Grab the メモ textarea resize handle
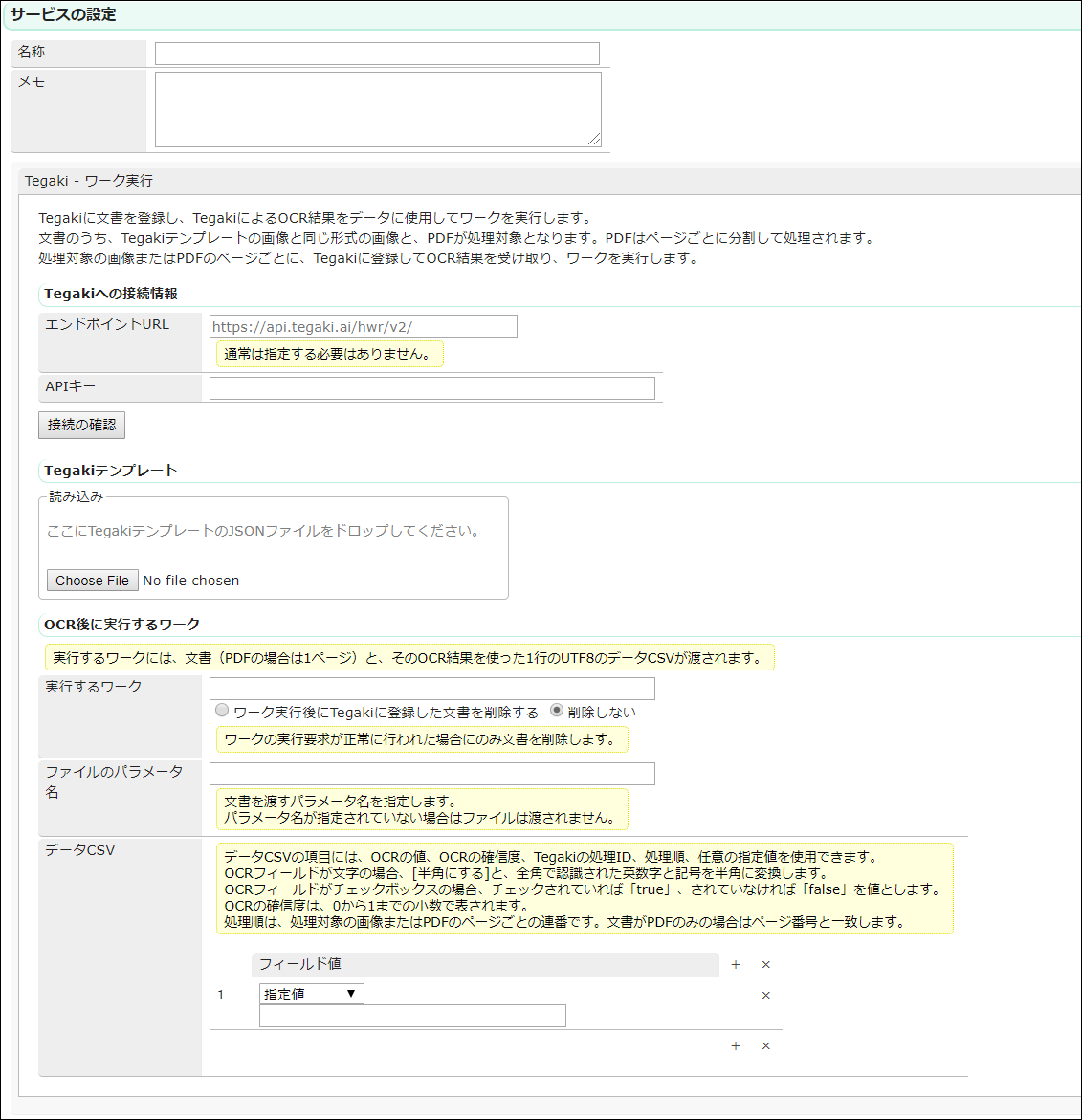This screenshot has width=1082, height=1120. pos(595,141)
